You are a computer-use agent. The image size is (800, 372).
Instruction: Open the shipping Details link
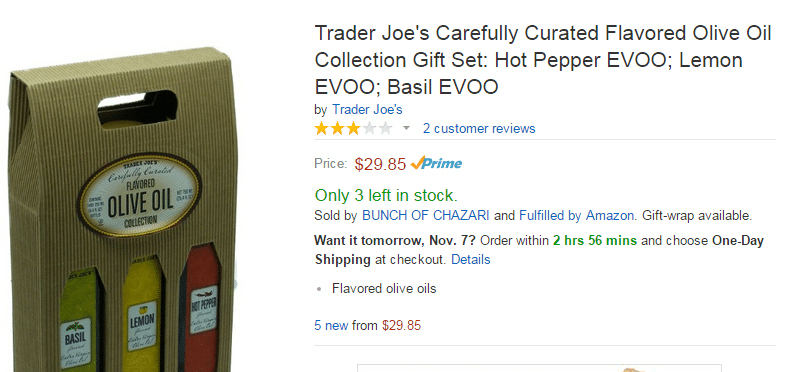[x=470, y=259]
